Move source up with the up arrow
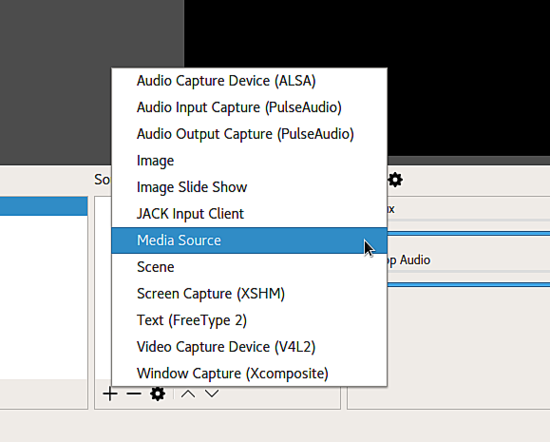The image size is (550, 442). (188, 394)
